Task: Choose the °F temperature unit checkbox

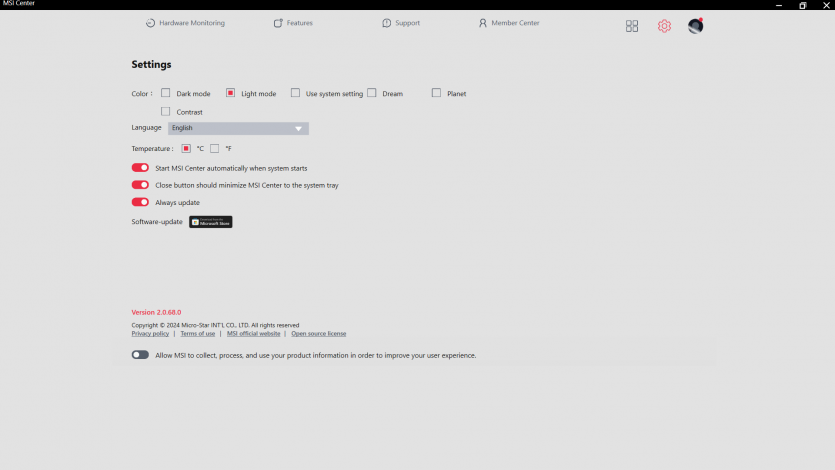Action: (214, 149)
